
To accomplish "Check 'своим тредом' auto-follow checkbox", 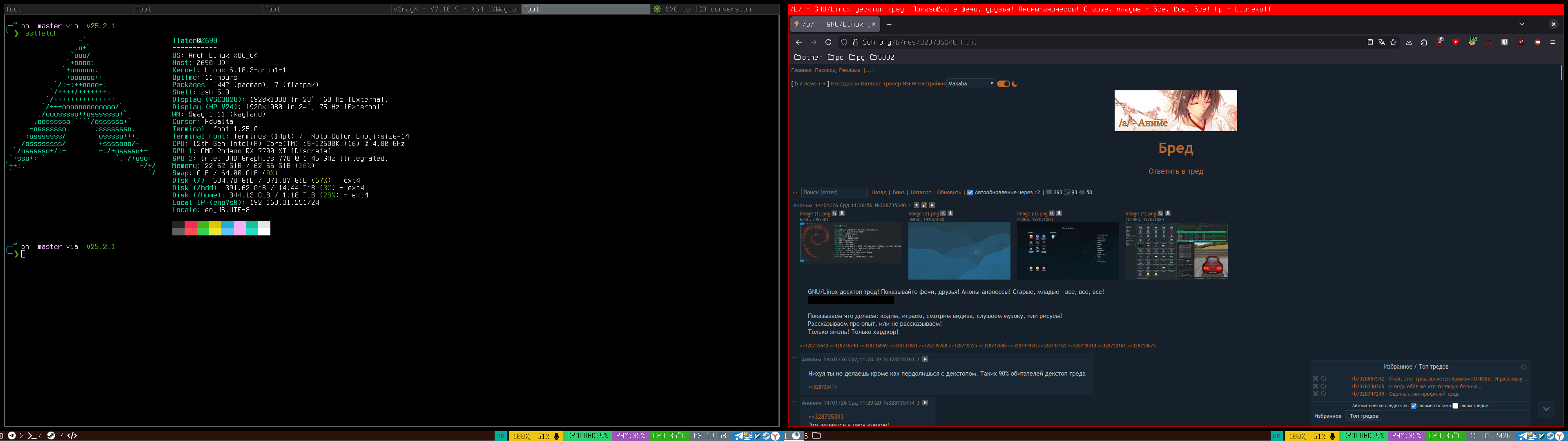I will pos(1455,406).
